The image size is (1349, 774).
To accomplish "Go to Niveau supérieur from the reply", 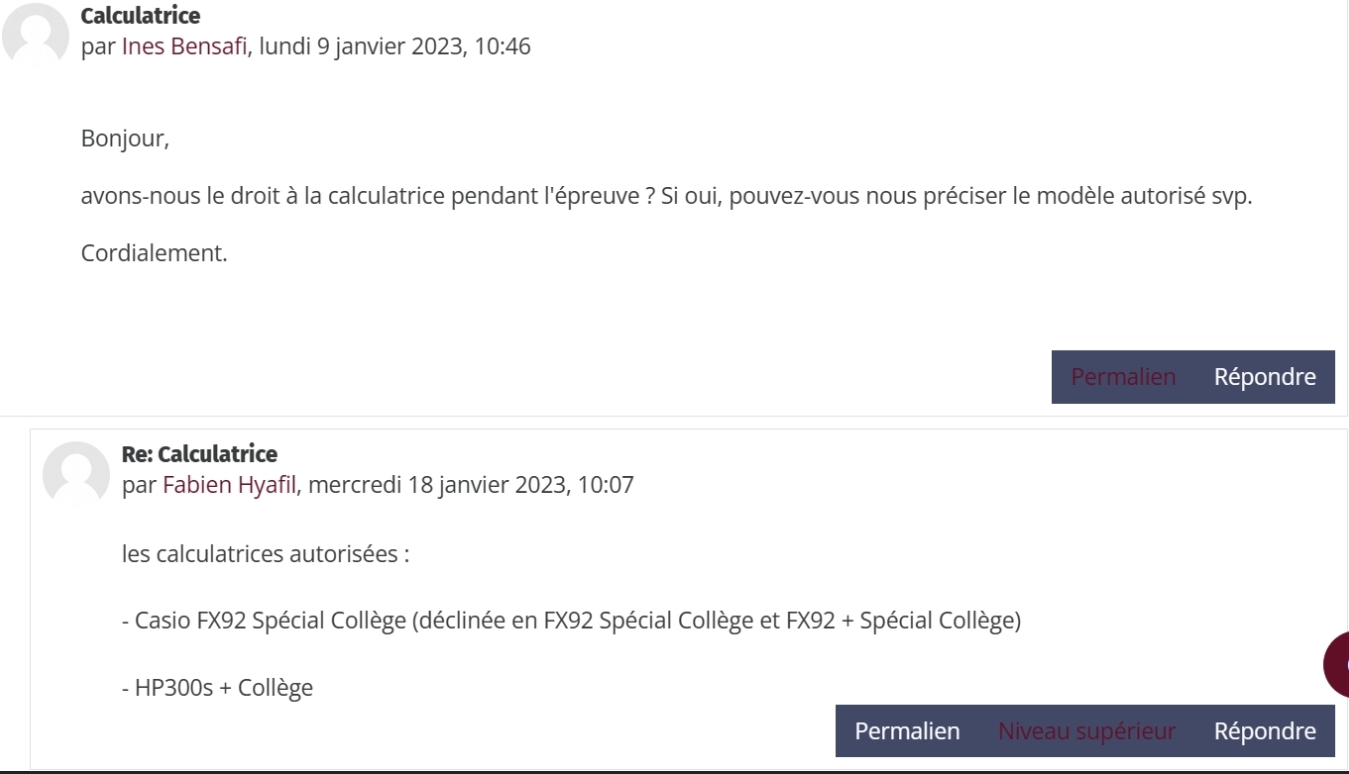I will pos(1087,731).
